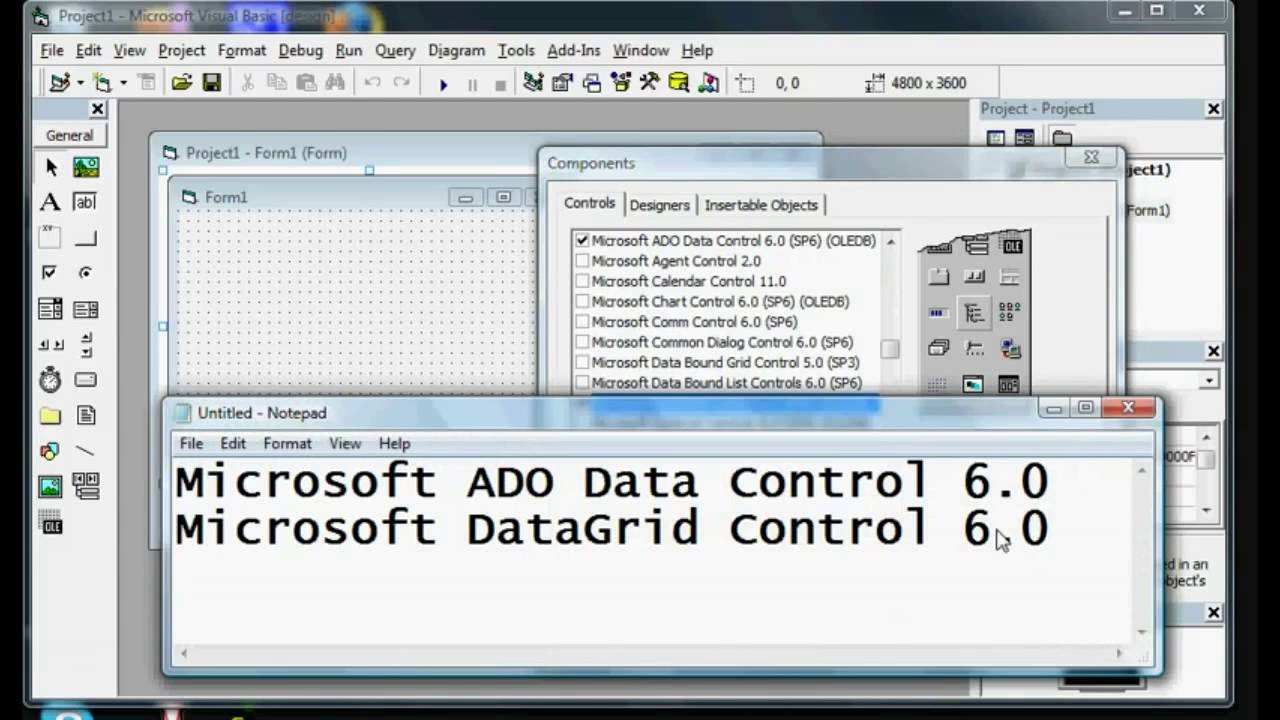
Task: Click the Add Standard EXE Project icon
Action: [60, 83]
